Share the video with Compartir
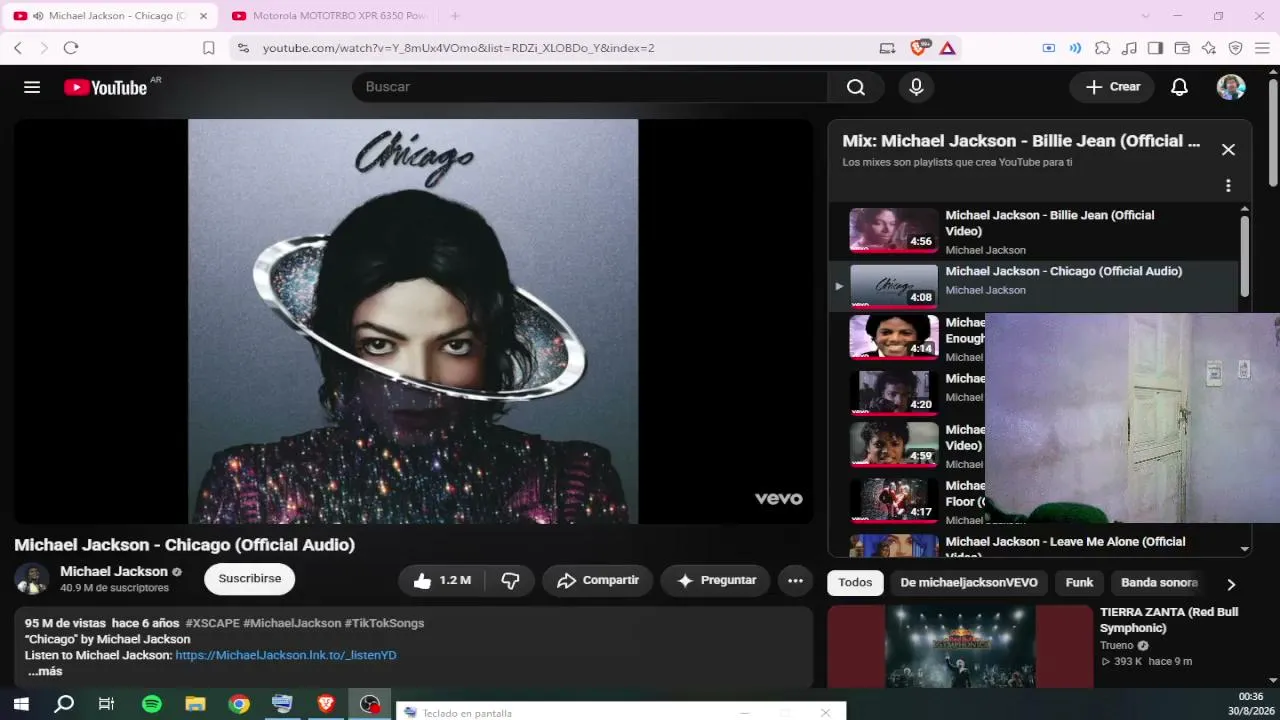This screenshot has width=1280, height=720. coord(598,580)
